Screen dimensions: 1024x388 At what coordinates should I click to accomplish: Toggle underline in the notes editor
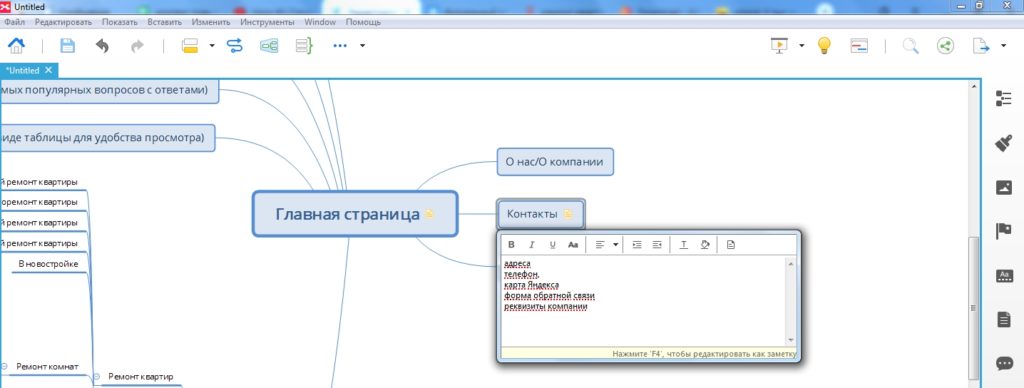pos(552,244)
